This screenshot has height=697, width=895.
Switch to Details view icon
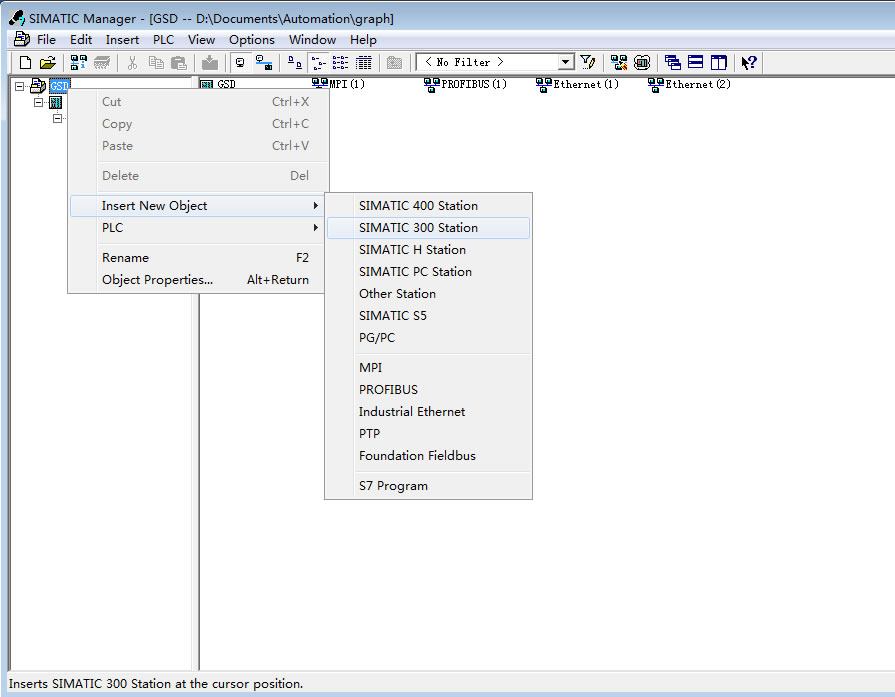coord(364,62)
